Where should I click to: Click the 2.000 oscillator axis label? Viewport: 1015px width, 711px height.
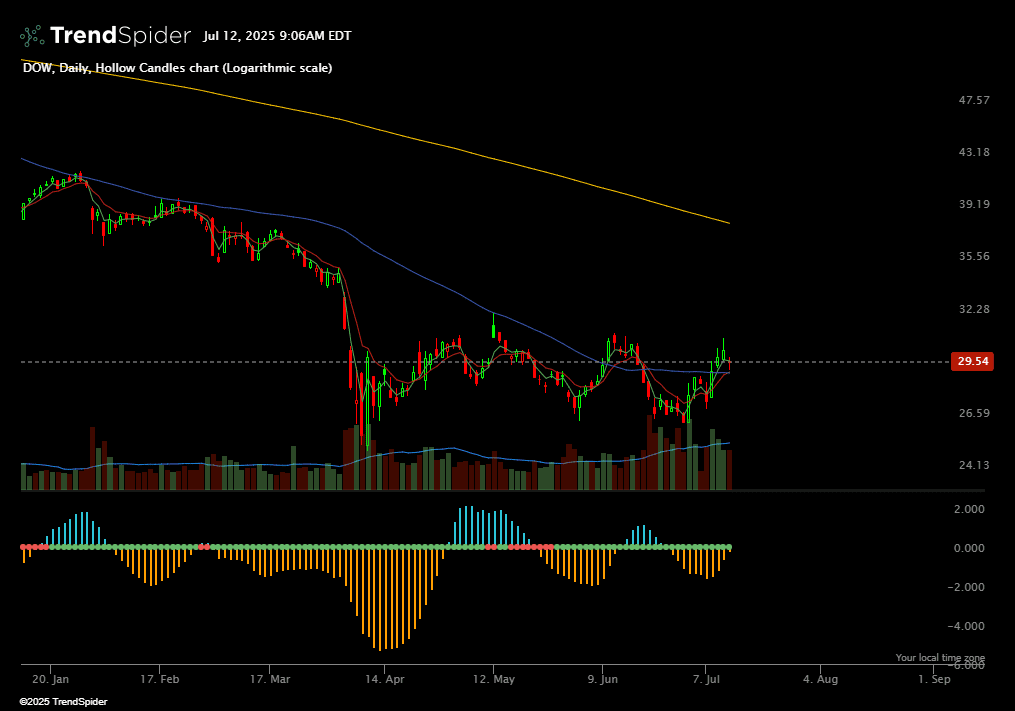click(969, 509)
